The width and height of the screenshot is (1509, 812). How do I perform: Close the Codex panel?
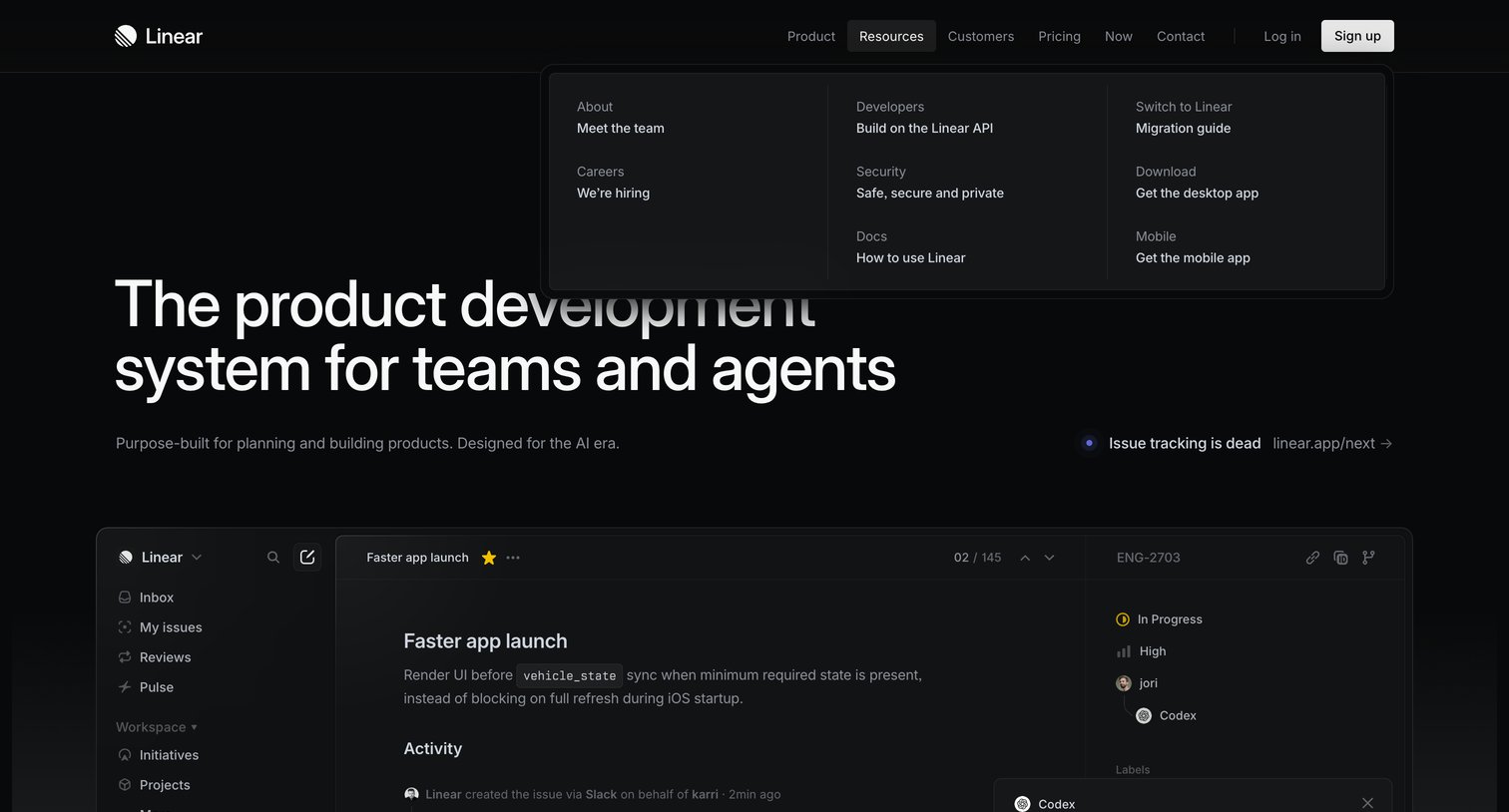(x=1367, y=803)
